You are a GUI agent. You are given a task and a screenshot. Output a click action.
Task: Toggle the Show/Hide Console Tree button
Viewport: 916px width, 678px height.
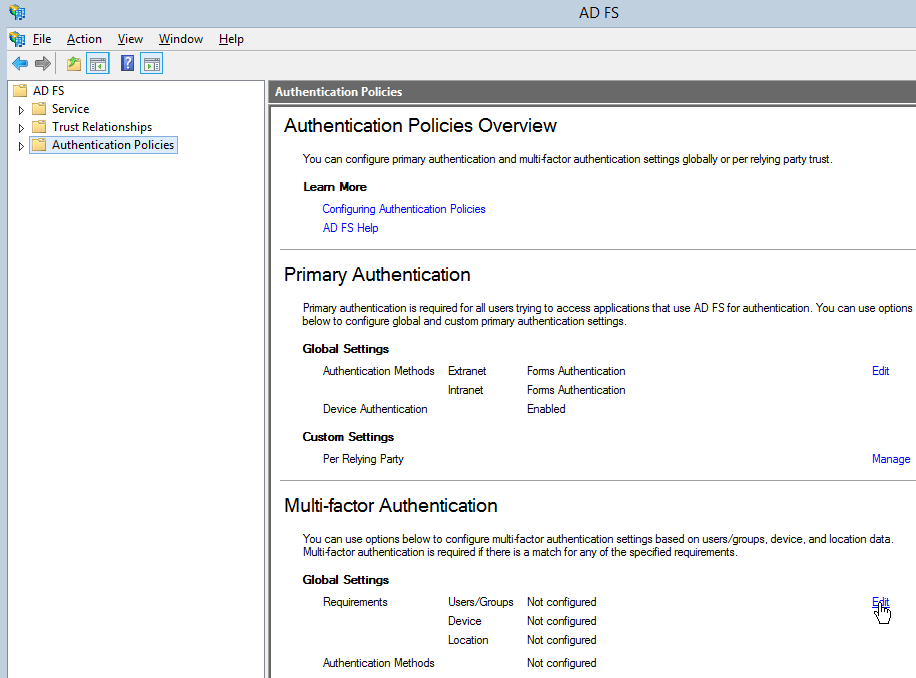(97, 64)
